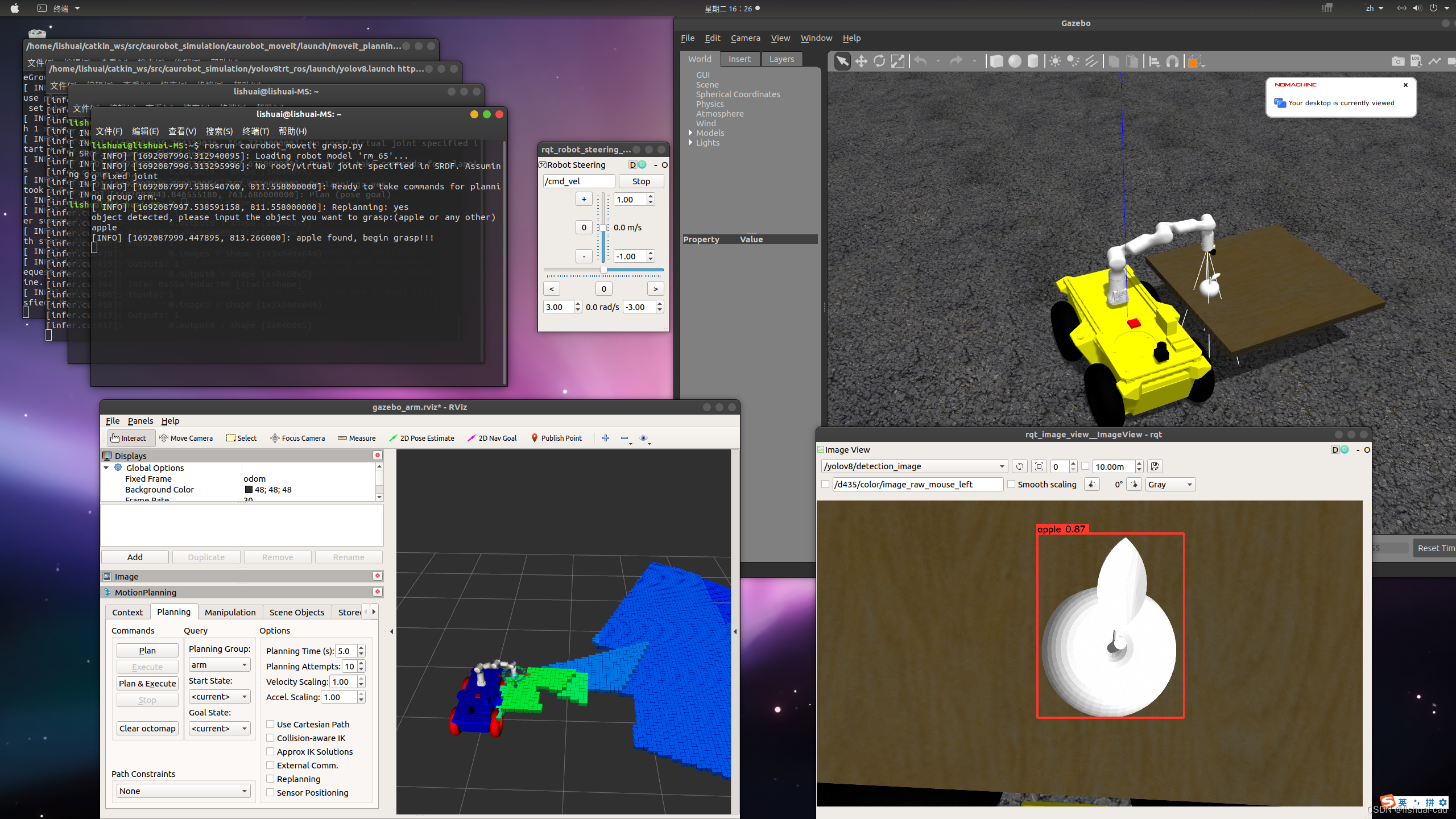The height and width of the screenshot is (819, 1456).
Task: Toggle the Collision-aware IK checkbox
Action: [x=271, y=738]
